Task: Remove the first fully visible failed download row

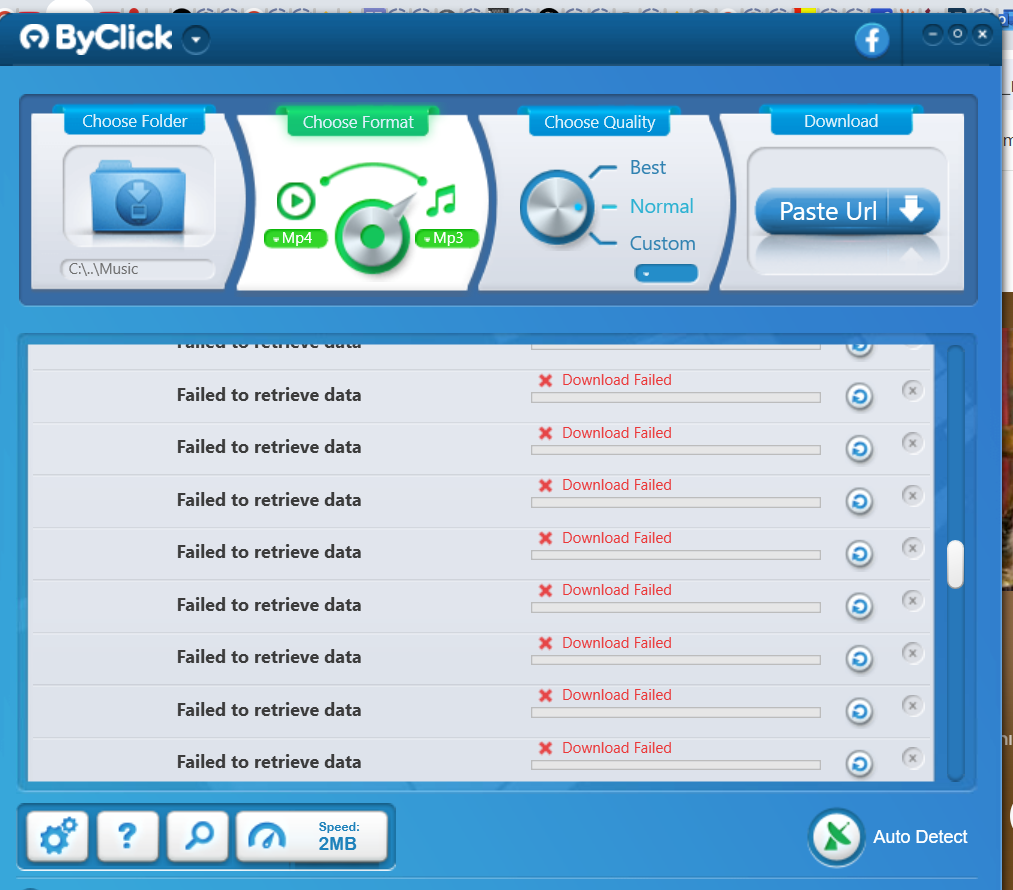Action: click(x=912, y=390)
